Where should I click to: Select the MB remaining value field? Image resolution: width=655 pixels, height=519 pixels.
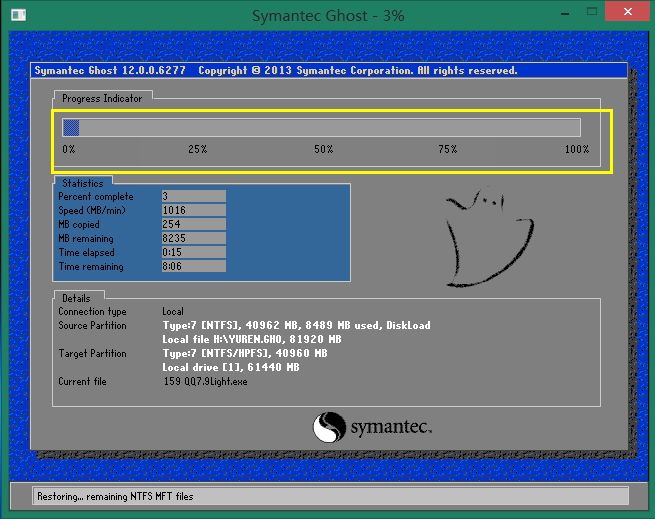click(193, 239)
